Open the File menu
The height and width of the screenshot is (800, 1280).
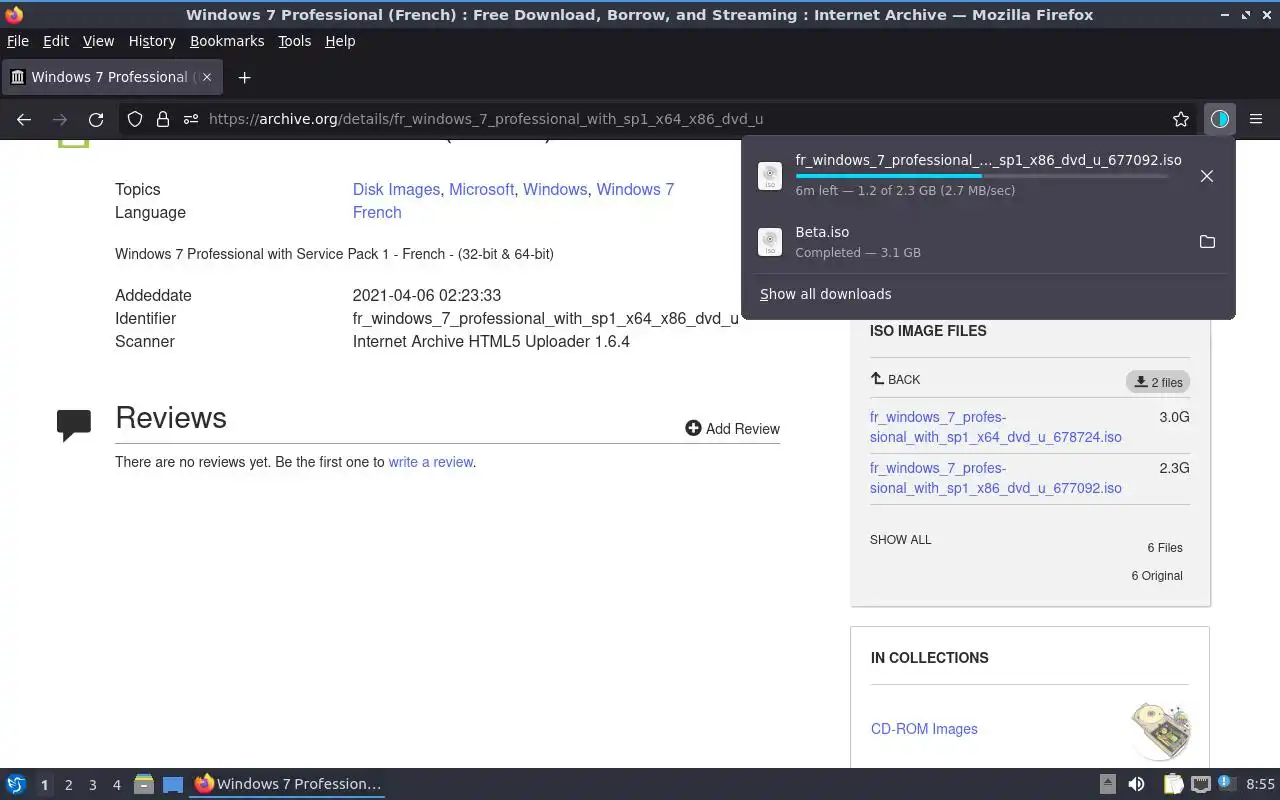point(18,41)
